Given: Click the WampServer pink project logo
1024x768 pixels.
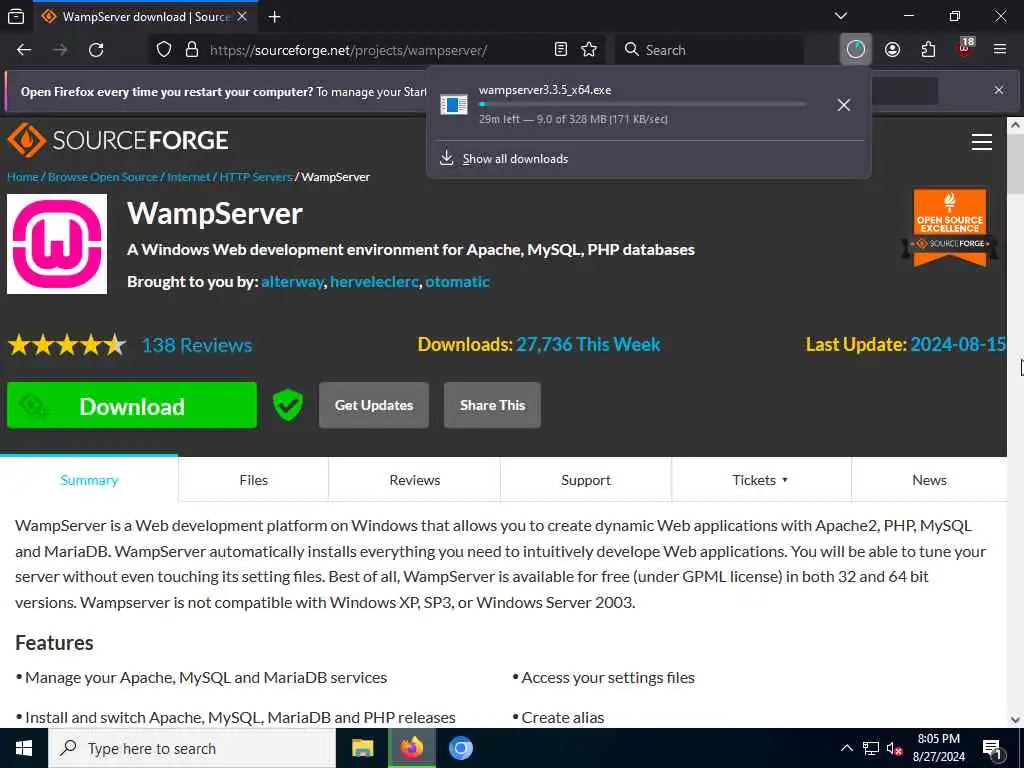Looking at the screenshot, I should (x=57, y=244).
